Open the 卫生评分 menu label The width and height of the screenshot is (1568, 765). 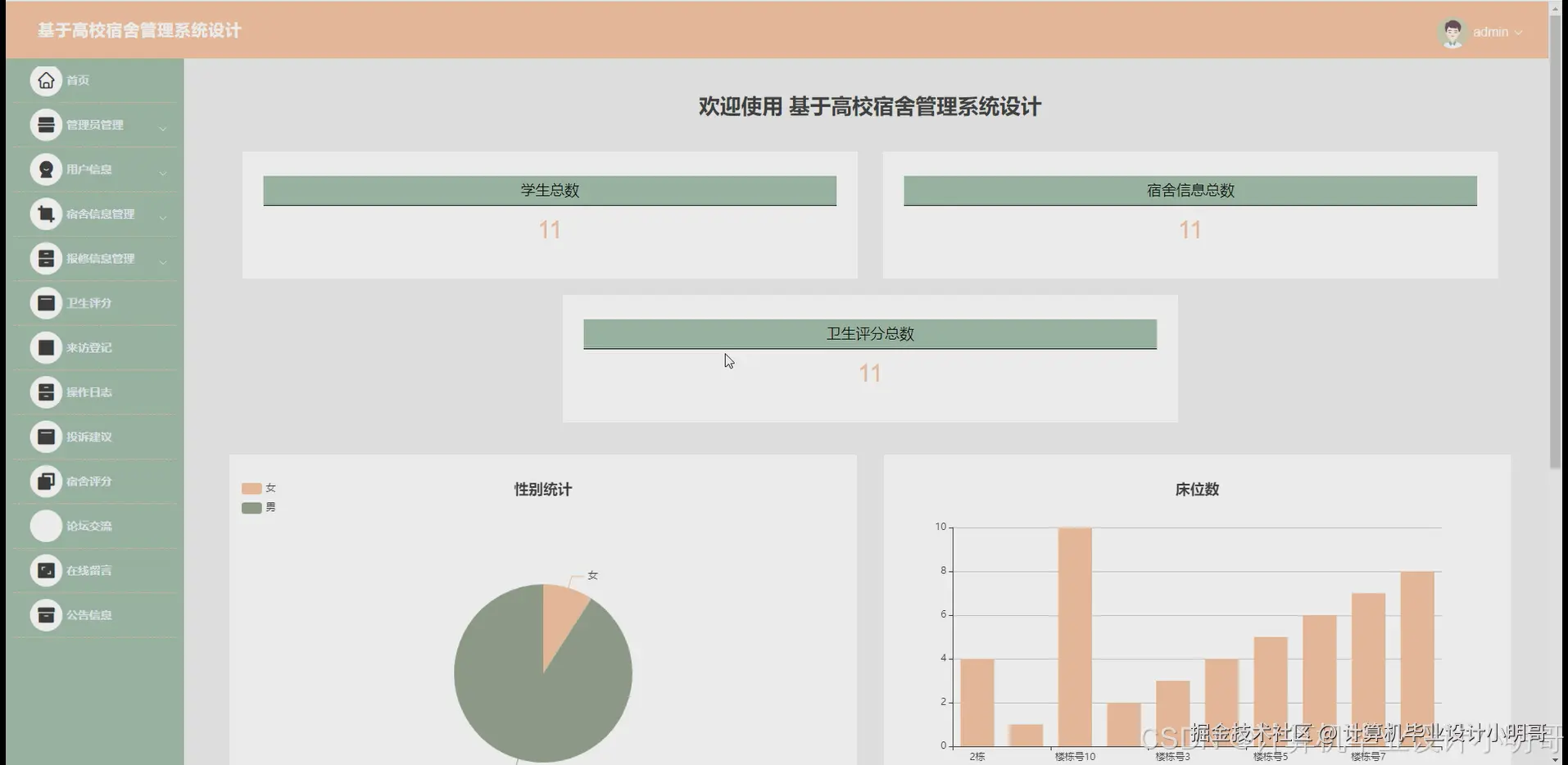coord(88,303)
